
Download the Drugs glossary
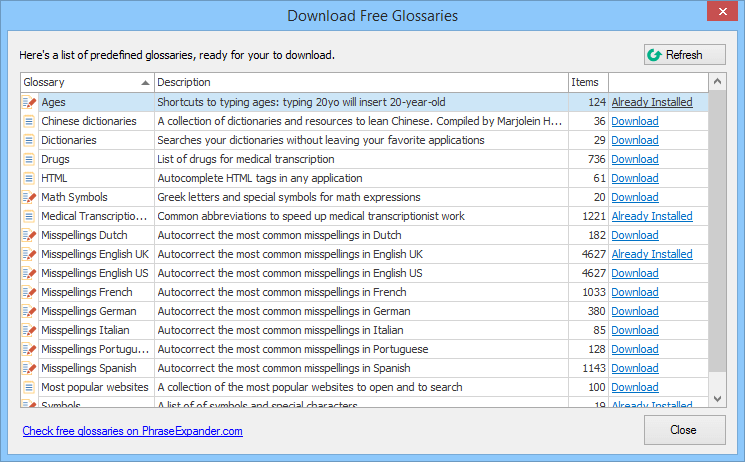coord(635,159)
